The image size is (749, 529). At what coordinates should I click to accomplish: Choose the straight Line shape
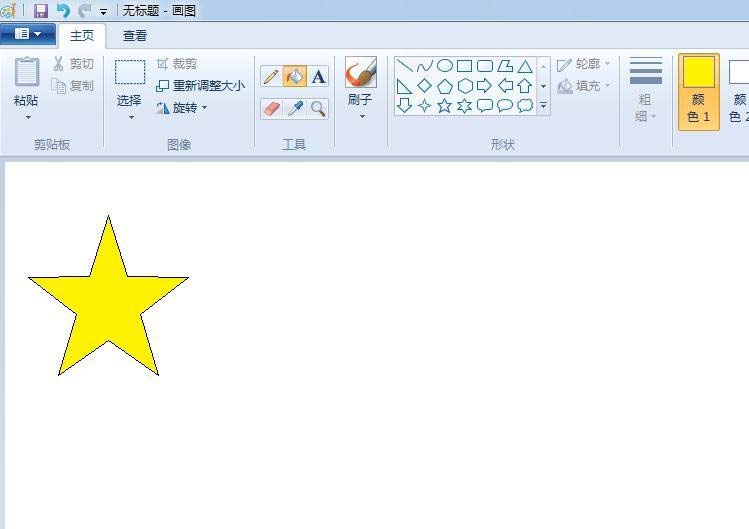pos(404,65)
